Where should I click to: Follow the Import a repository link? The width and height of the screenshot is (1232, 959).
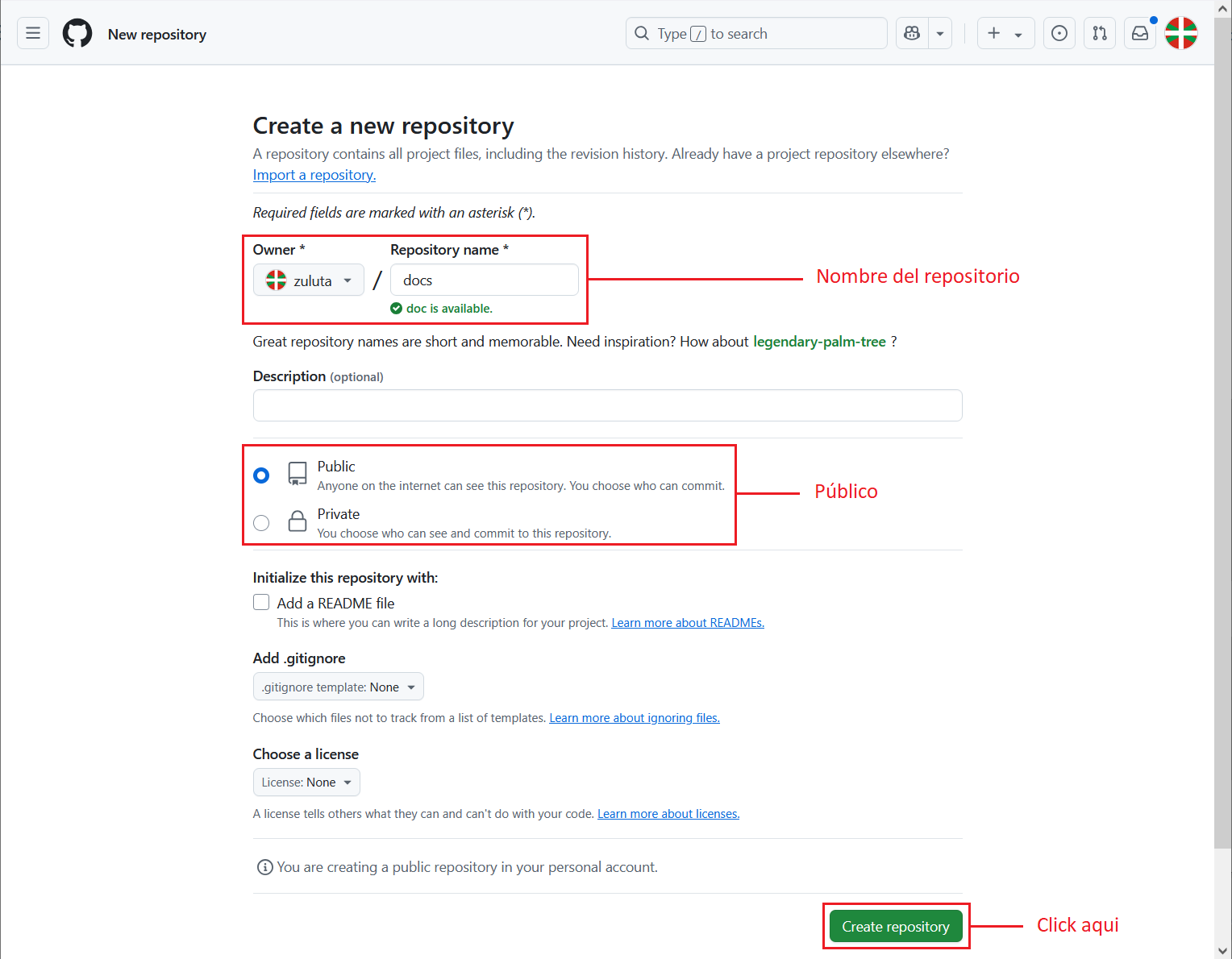pos(314,175)
